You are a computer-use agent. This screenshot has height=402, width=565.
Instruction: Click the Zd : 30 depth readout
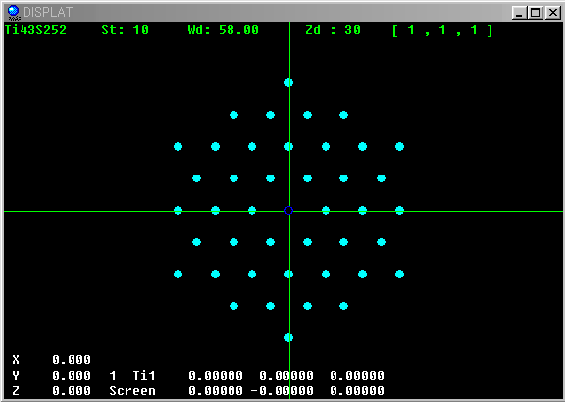(333, 30)
